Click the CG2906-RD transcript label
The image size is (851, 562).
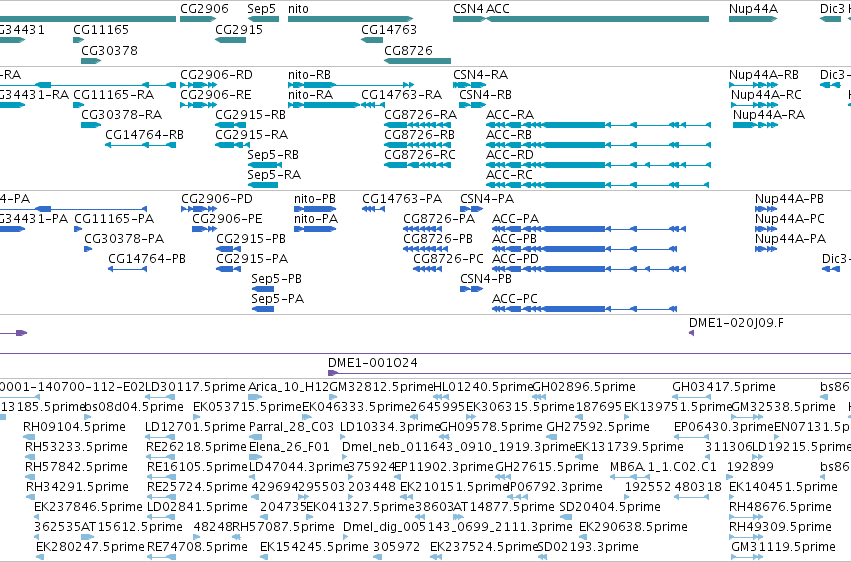pos(217,74)
